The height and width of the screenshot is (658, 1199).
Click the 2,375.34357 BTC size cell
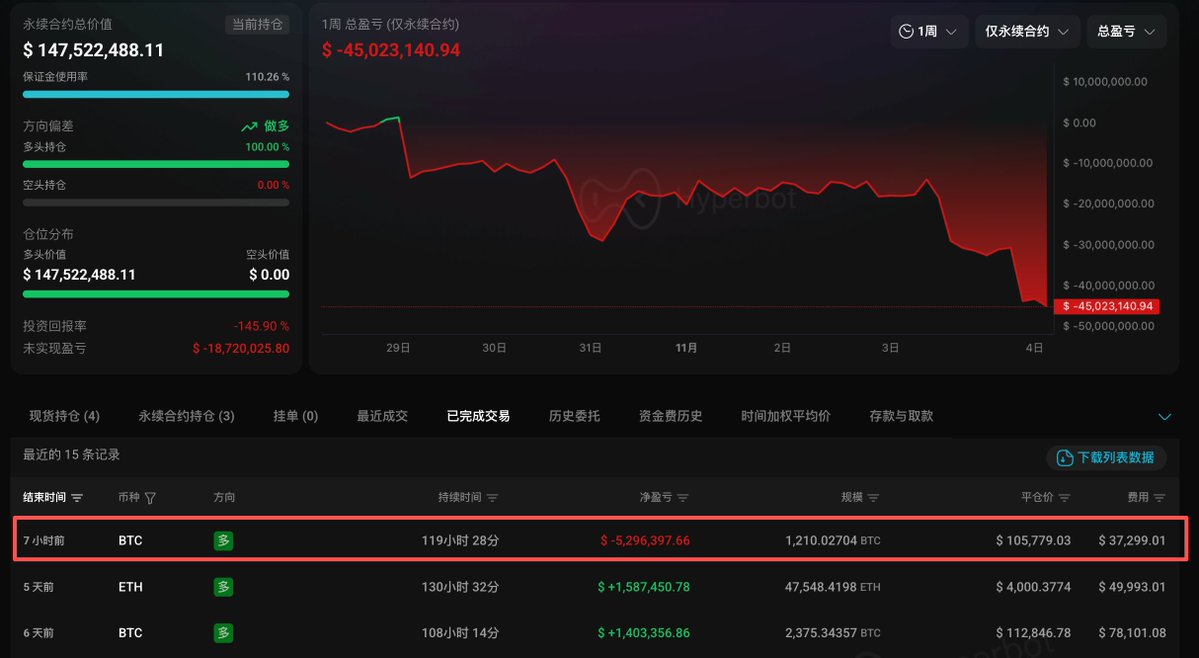click(833, 633)
